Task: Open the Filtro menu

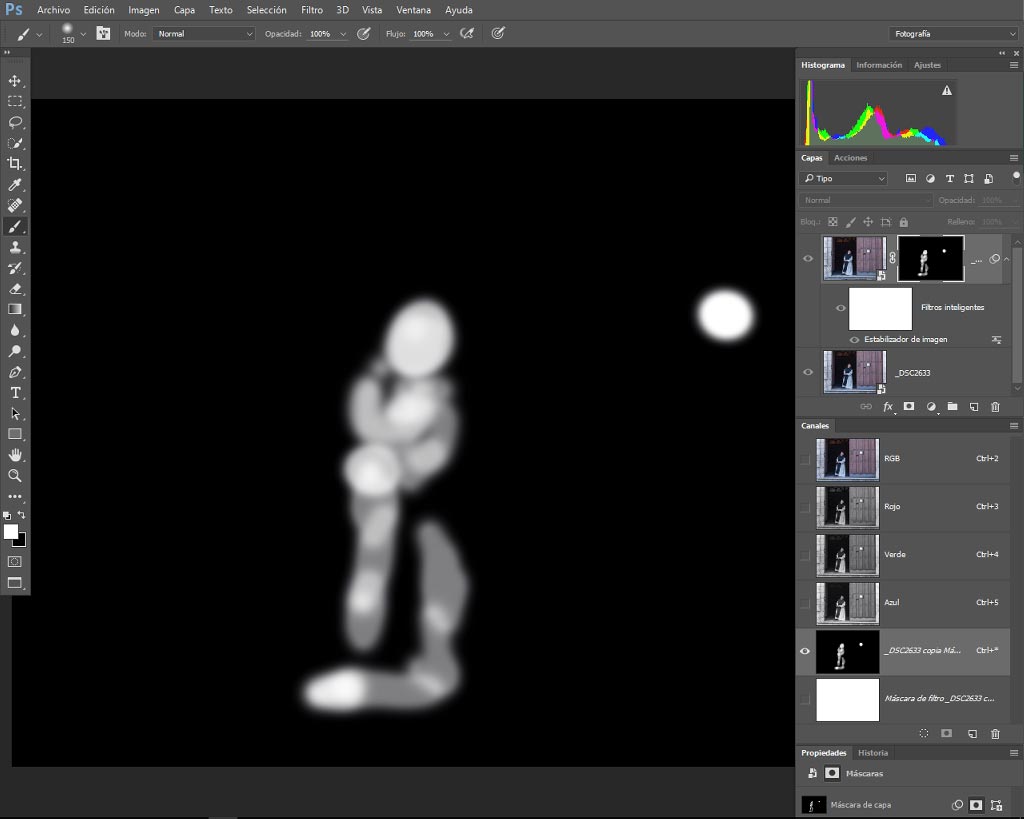Action: click(x=312, y=10)
